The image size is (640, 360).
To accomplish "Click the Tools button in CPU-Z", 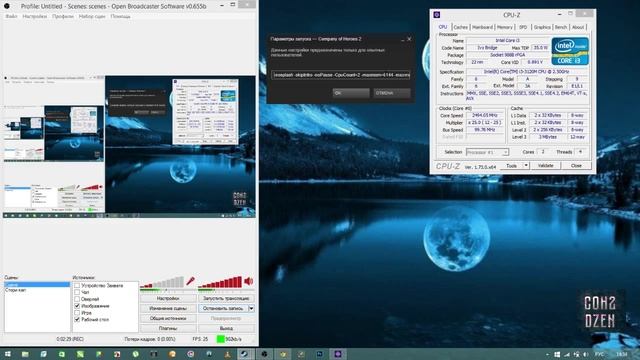I will (511, 166).
